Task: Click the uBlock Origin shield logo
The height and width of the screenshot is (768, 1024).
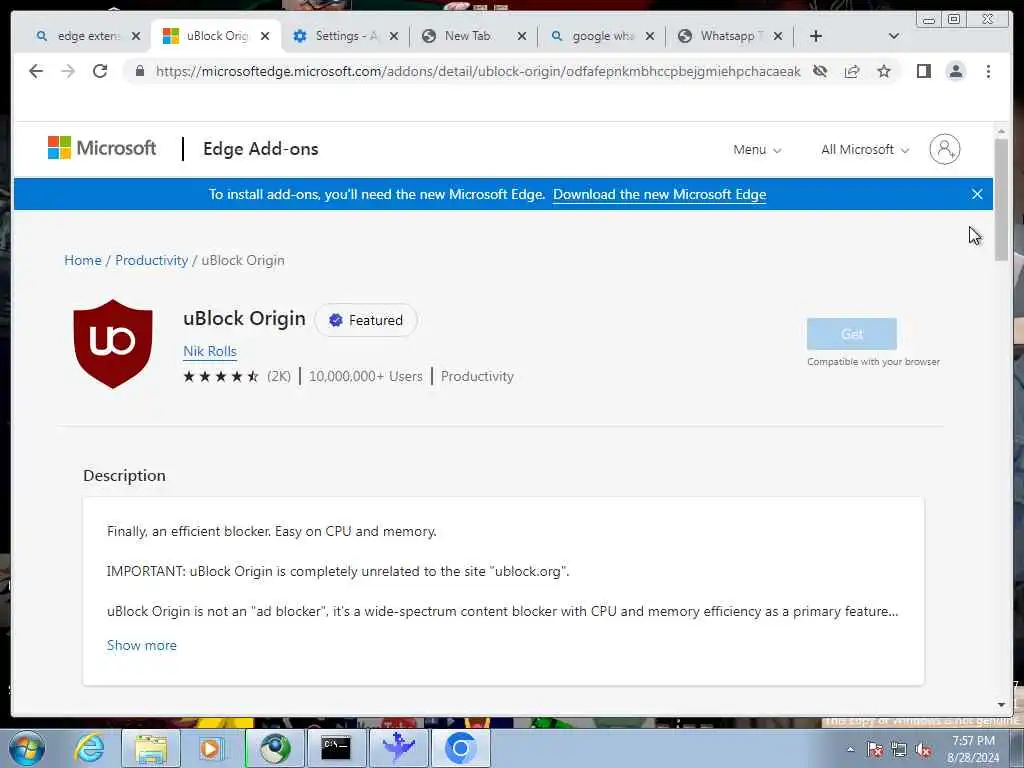Action: tap(113, 344)
